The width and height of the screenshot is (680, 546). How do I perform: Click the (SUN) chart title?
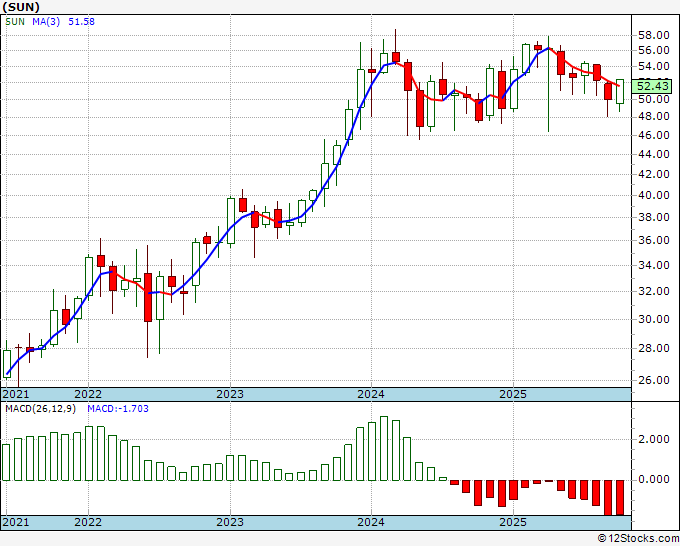pos(21,7)
